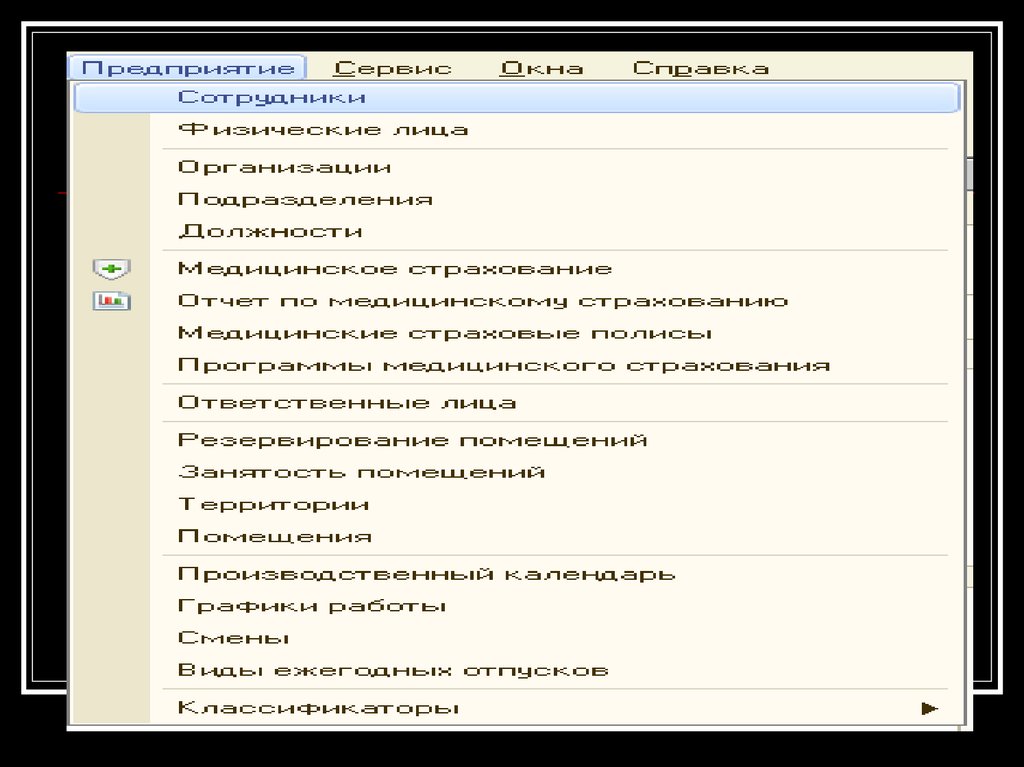Open the Сервис menu
Screen dimensions: 1024x767
pyautogui.click(x=392, y=68)
